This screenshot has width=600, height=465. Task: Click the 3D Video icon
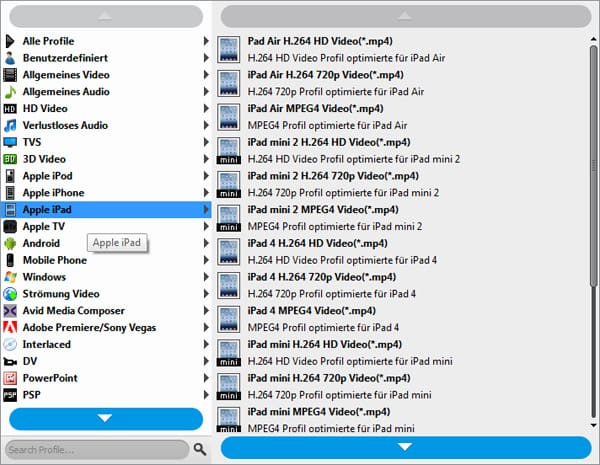10,159
